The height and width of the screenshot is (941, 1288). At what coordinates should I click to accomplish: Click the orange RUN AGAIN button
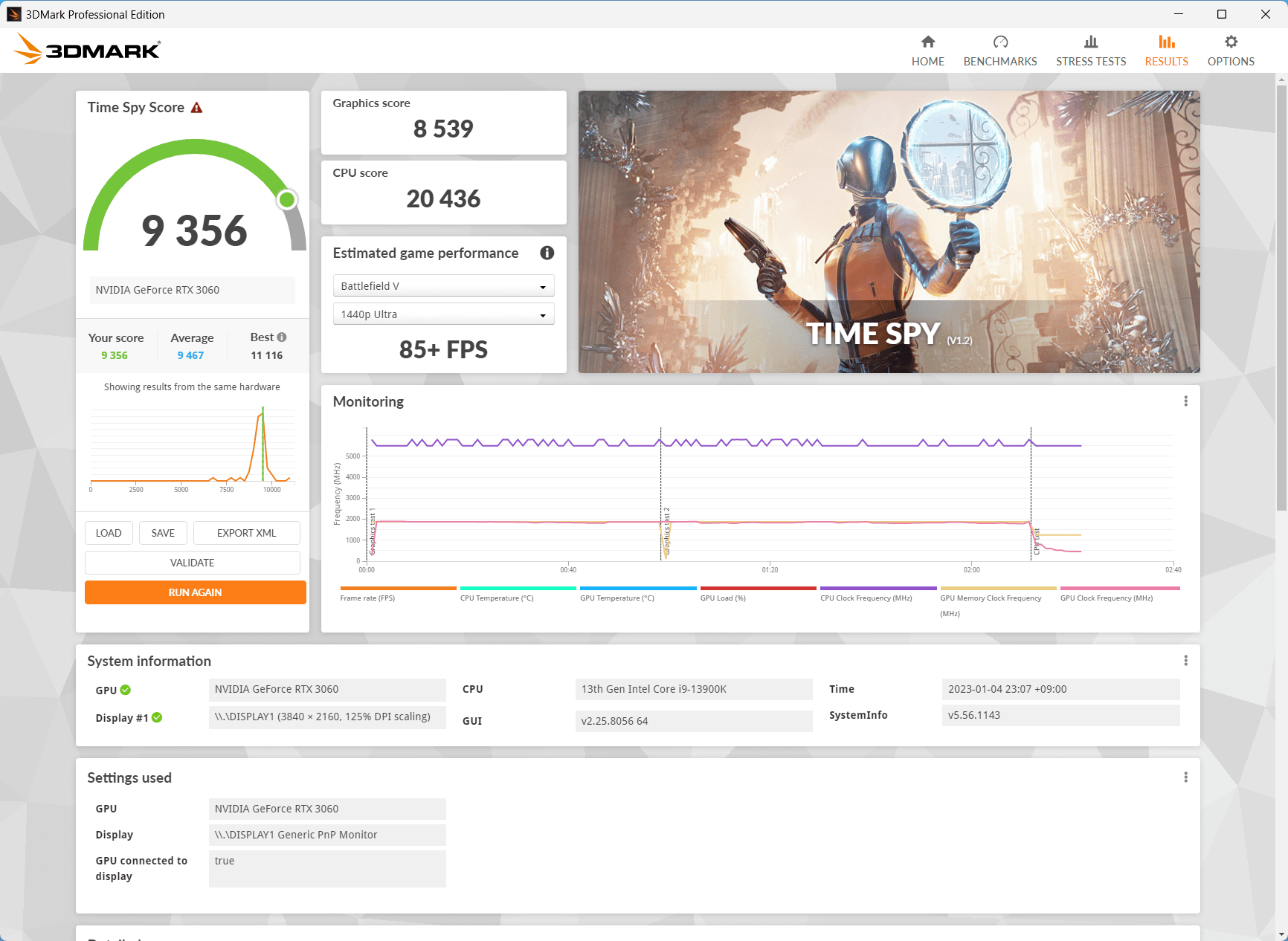(x=195, y=592)
